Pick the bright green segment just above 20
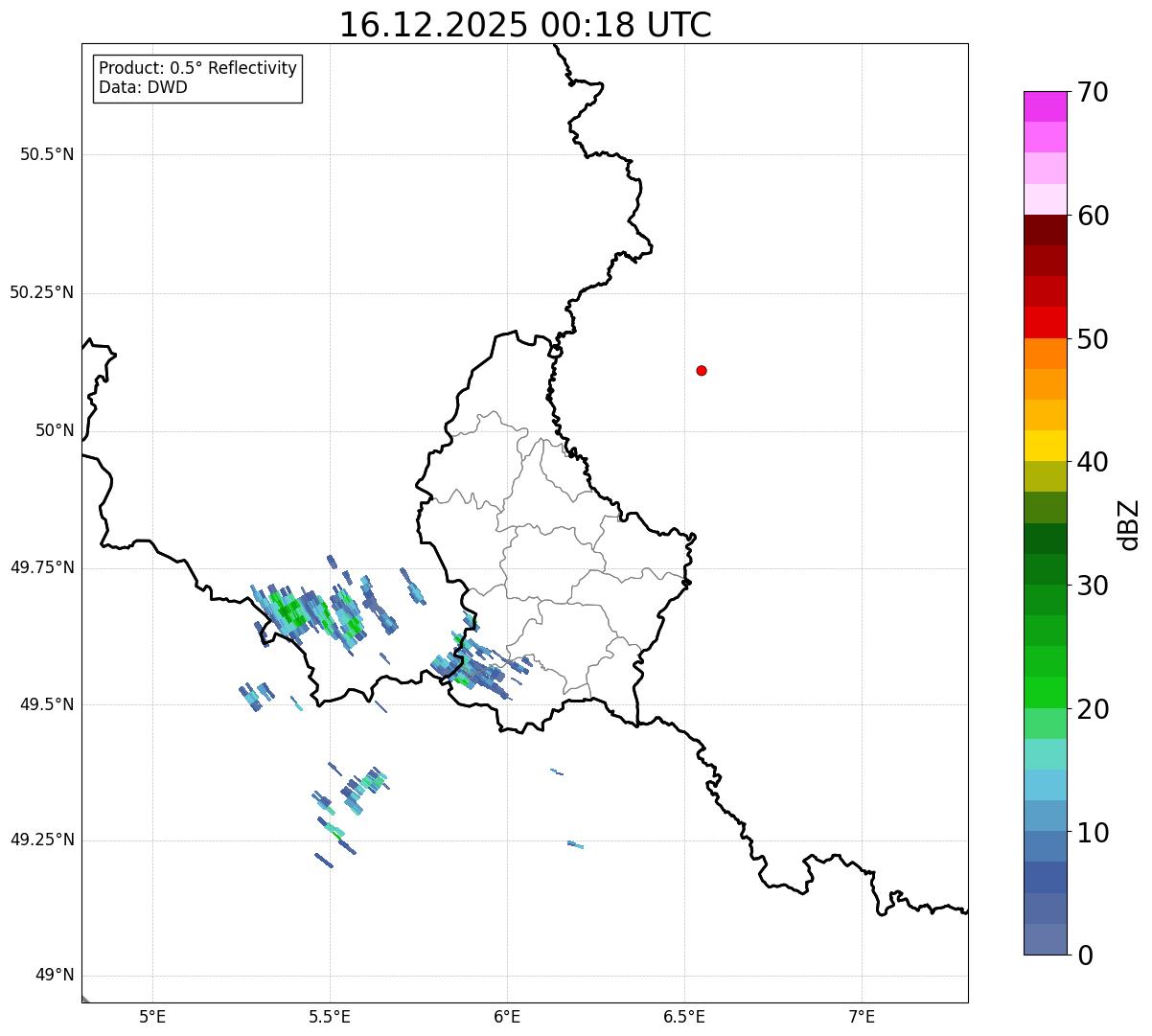1152x1036 pixels. pos(1045,692)
